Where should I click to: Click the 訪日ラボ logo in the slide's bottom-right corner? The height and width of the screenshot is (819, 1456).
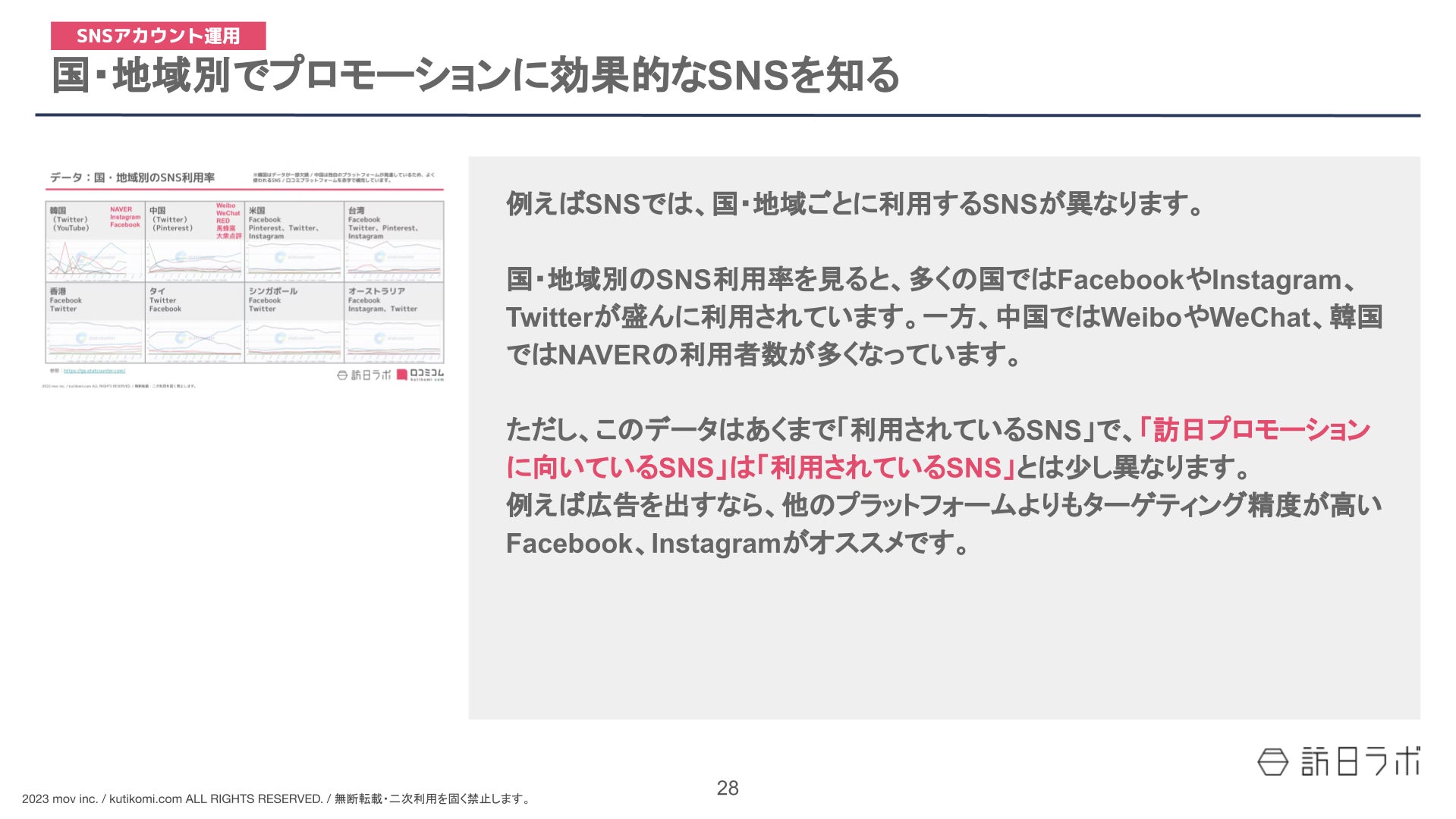1338,761
